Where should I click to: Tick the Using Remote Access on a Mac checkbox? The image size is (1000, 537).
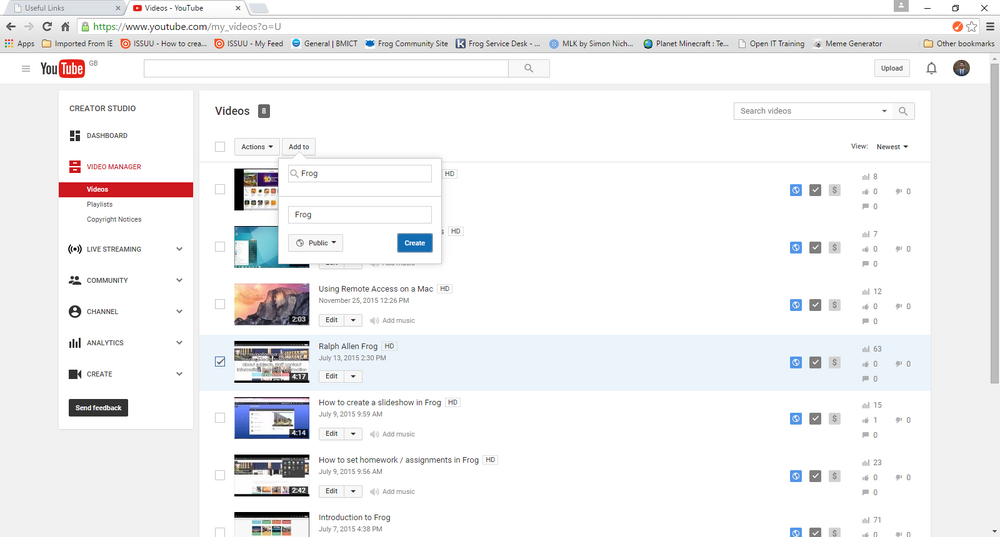click(x=220, y=304)
